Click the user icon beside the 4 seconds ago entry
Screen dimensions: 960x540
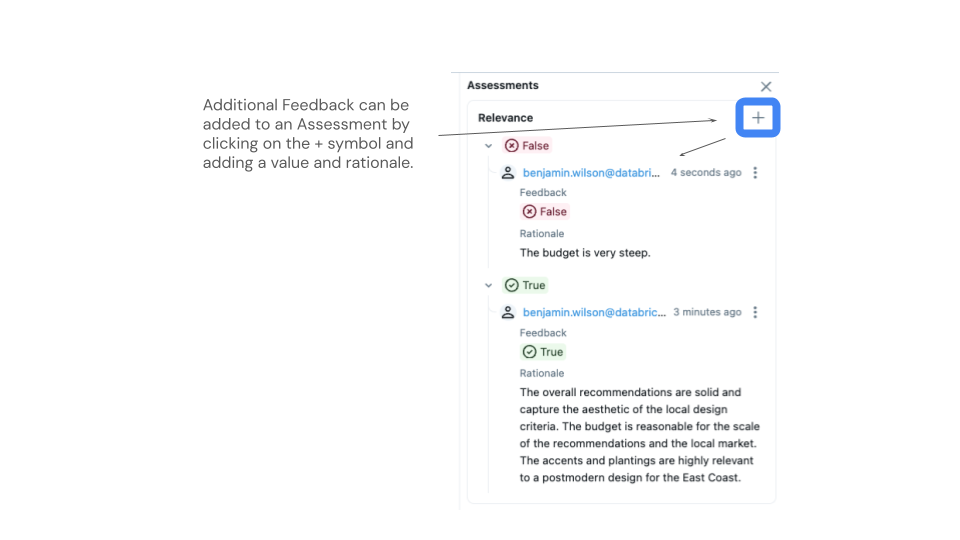click(508, 173)
